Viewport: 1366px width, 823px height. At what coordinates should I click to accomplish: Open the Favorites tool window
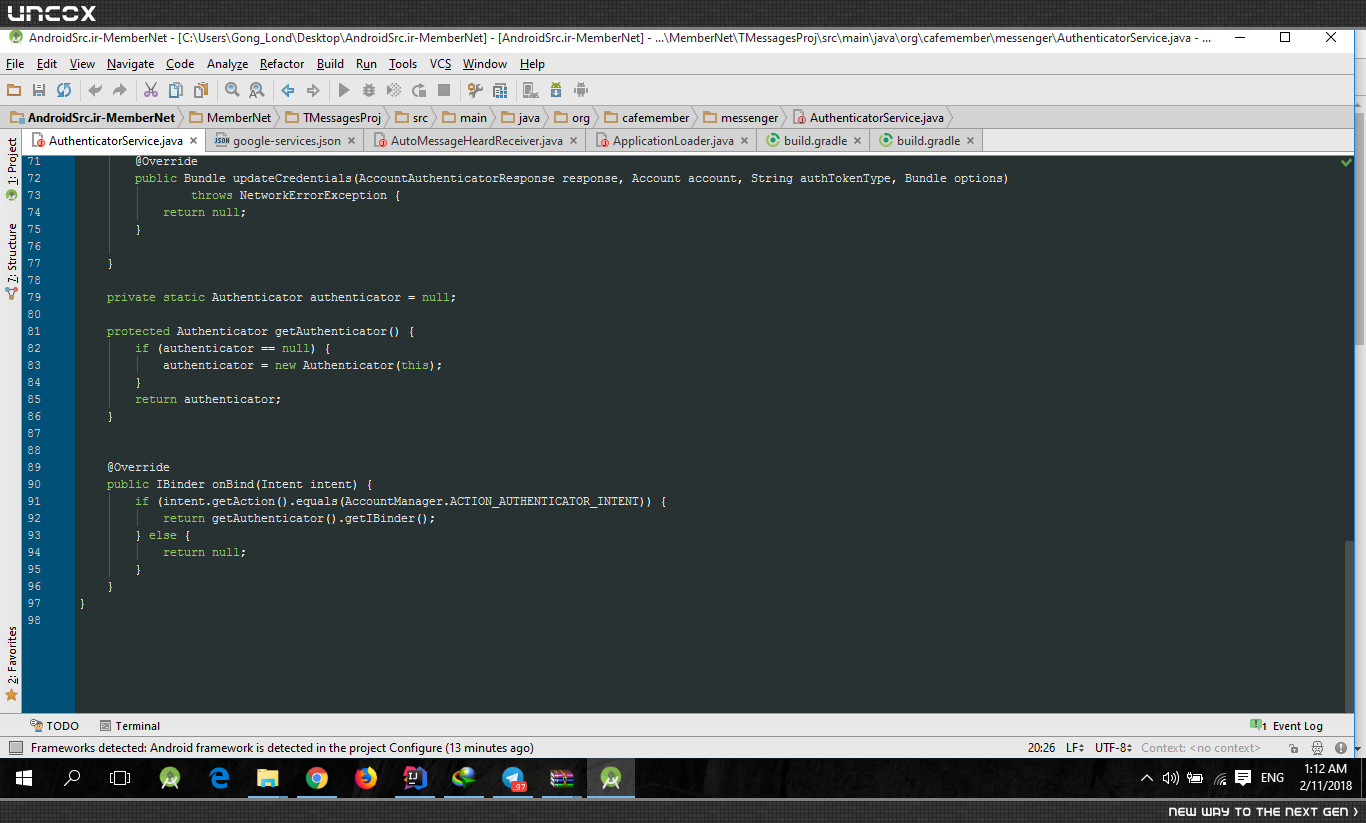[x=12, y=663]
